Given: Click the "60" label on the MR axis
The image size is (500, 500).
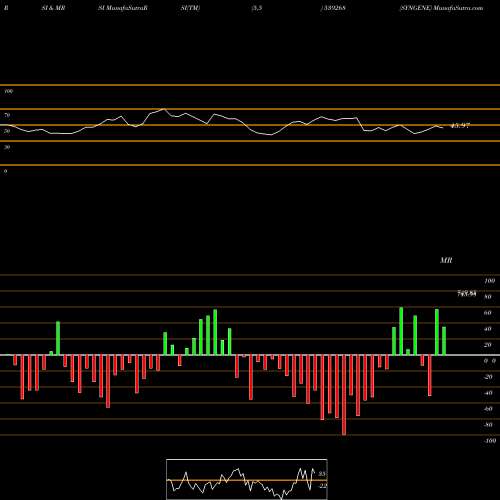Looking at the screenshot, I should (x=488, y=313).
